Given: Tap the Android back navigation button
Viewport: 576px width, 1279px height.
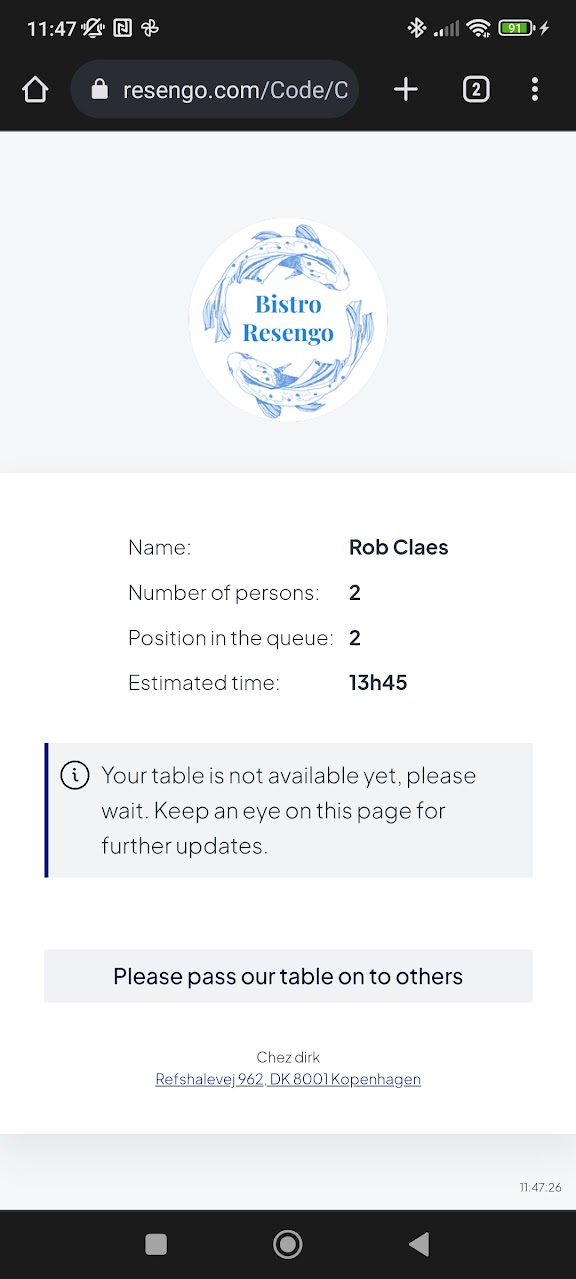Looking at the screenshot, I should coord(420,1244).
